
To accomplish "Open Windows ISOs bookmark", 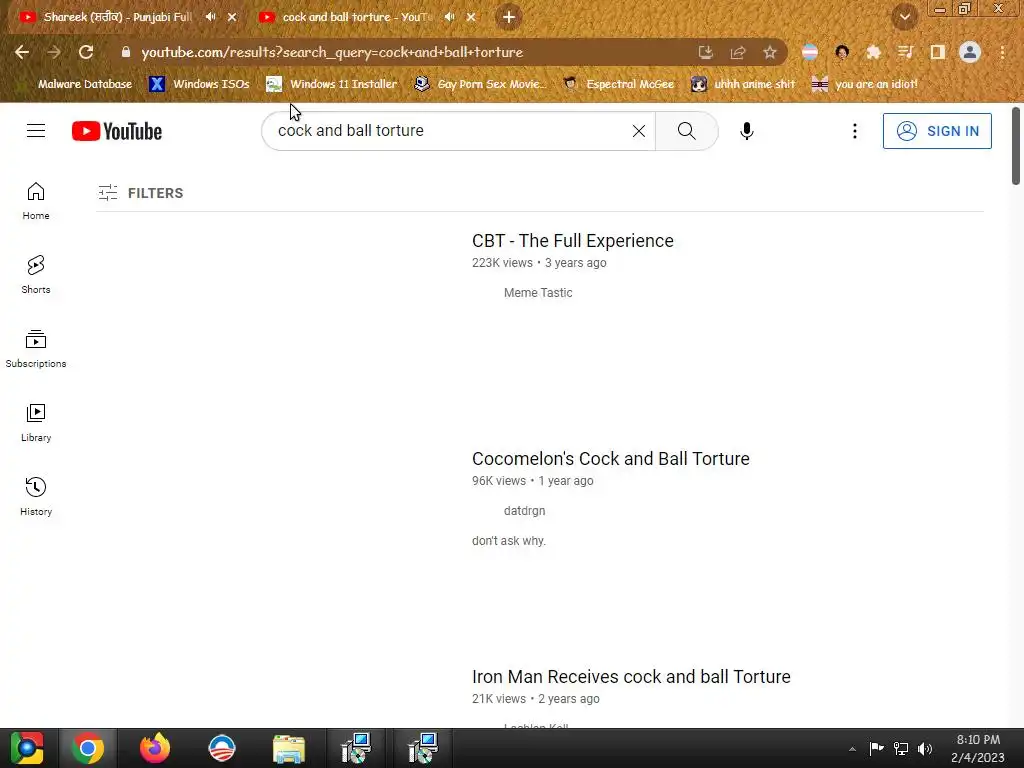I will pyautogui.click(x=199, y=84).
